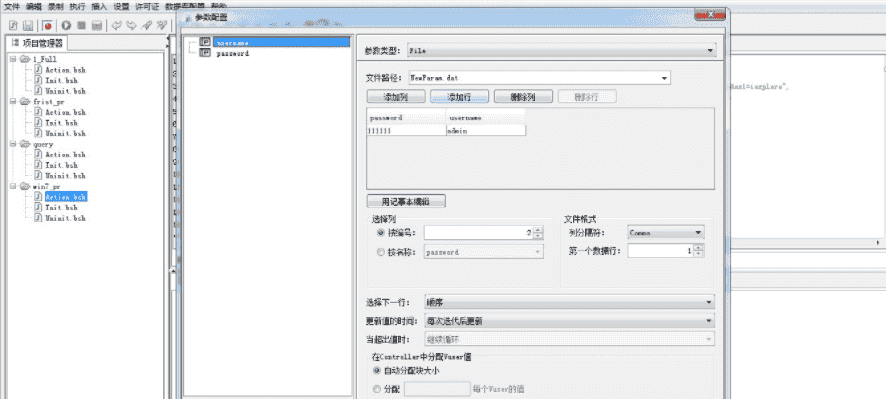Screen dimensions: 886x399
Task: Select the 按名称 radio button
Action: (380, 252)
